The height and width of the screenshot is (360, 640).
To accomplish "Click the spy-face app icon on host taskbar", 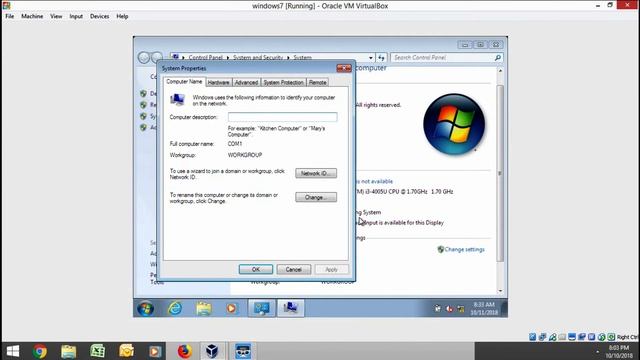I will click(243, 351).
